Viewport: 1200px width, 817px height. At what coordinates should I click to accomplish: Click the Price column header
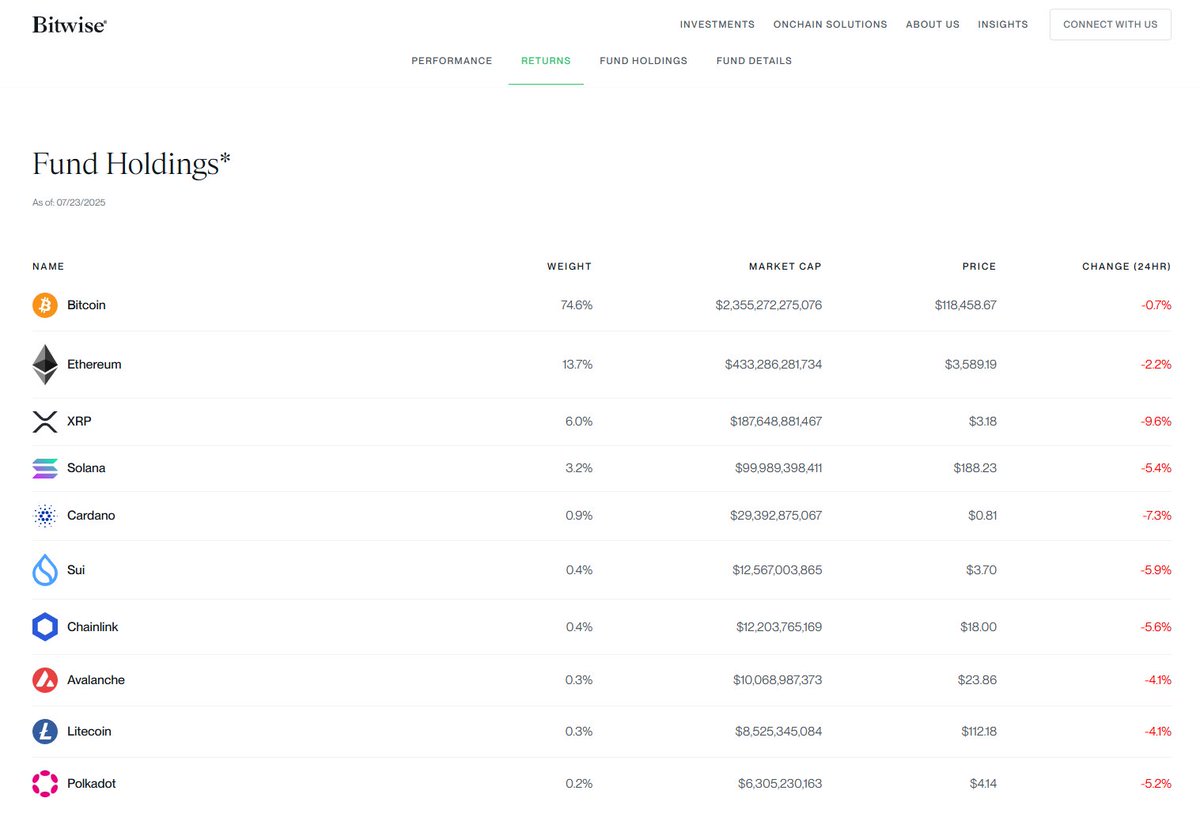point(979,267)
